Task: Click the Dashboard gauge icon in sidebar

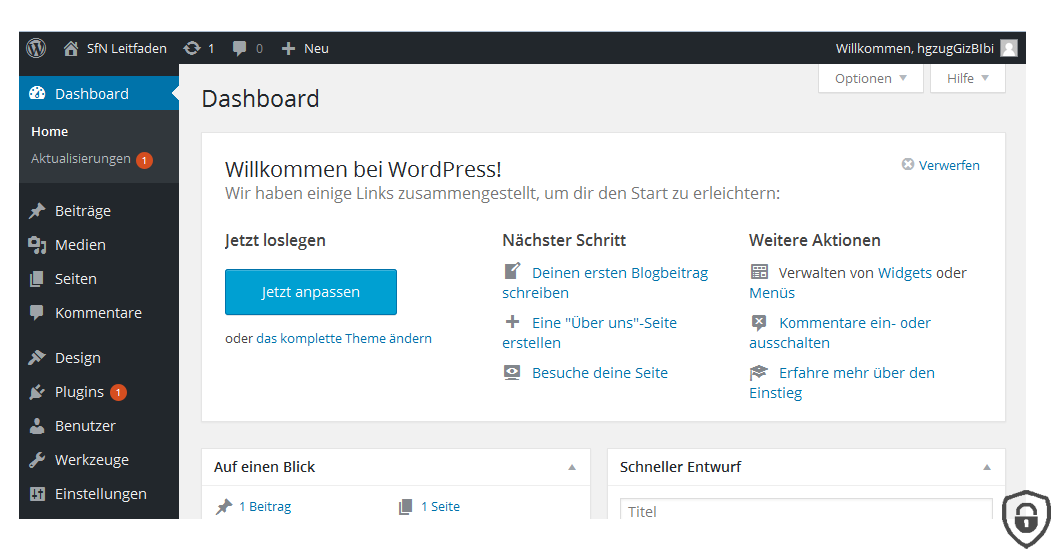Action: (x=37, y=93)
